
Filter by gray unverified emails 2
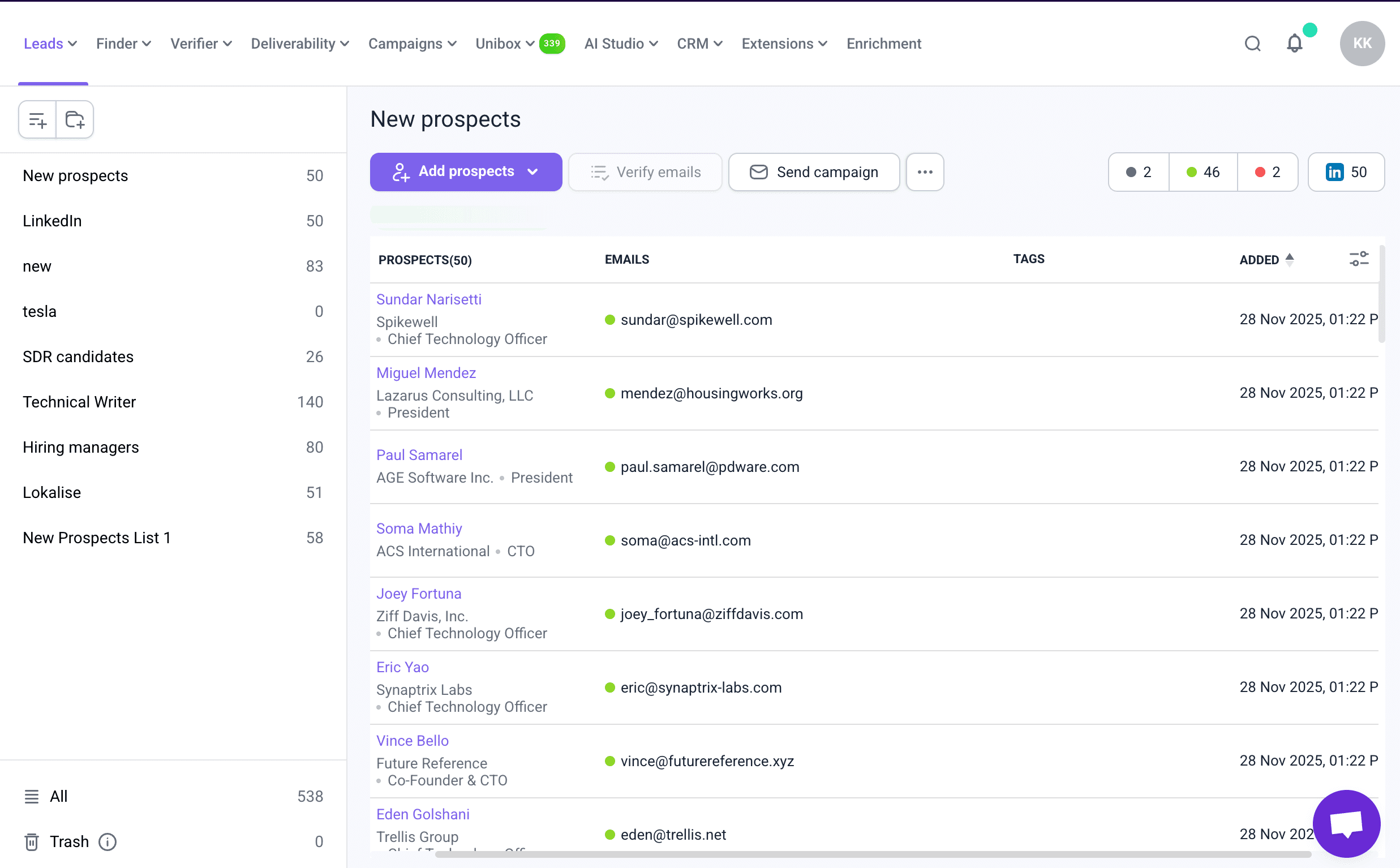pos(1138,172)
